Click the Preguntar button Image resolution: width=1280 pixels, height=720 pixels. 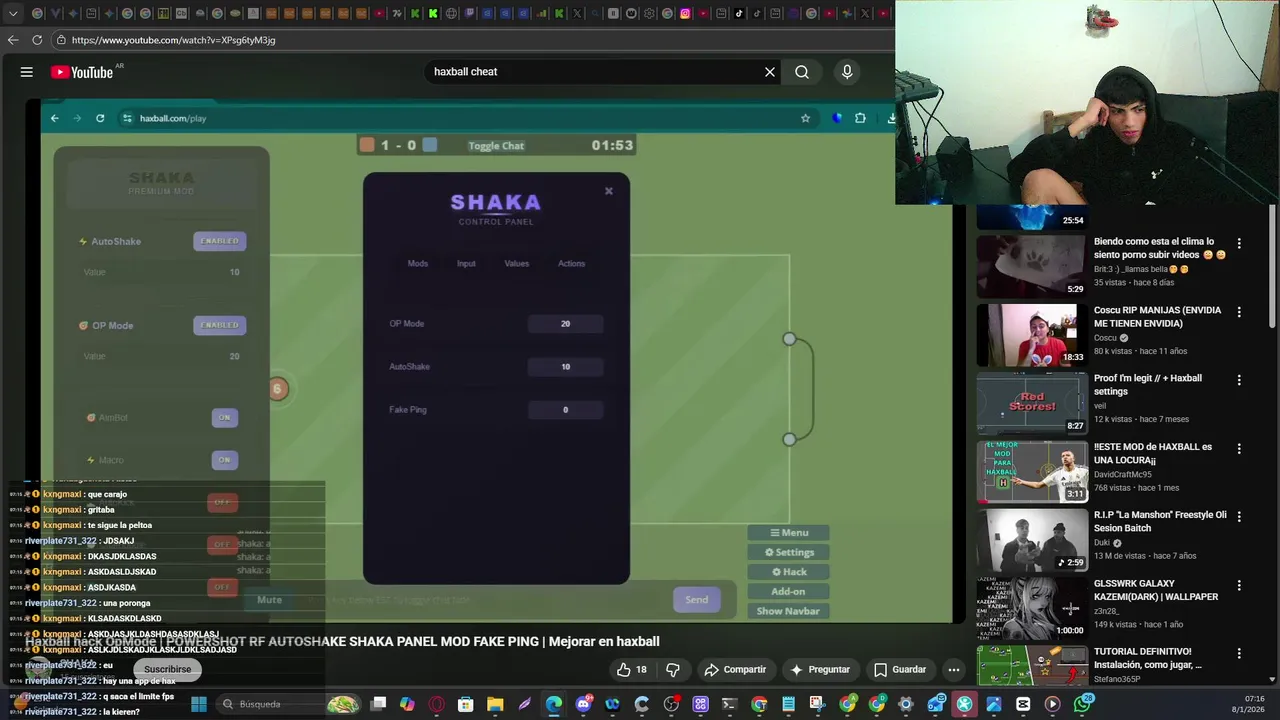click(820, 669)
